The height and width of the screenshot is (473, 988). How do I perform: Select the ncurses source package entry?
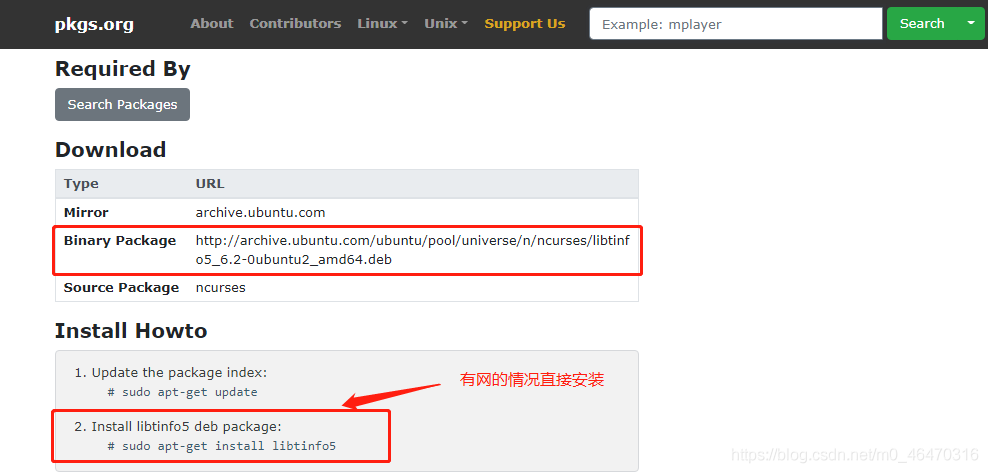(x=220, y=288)
